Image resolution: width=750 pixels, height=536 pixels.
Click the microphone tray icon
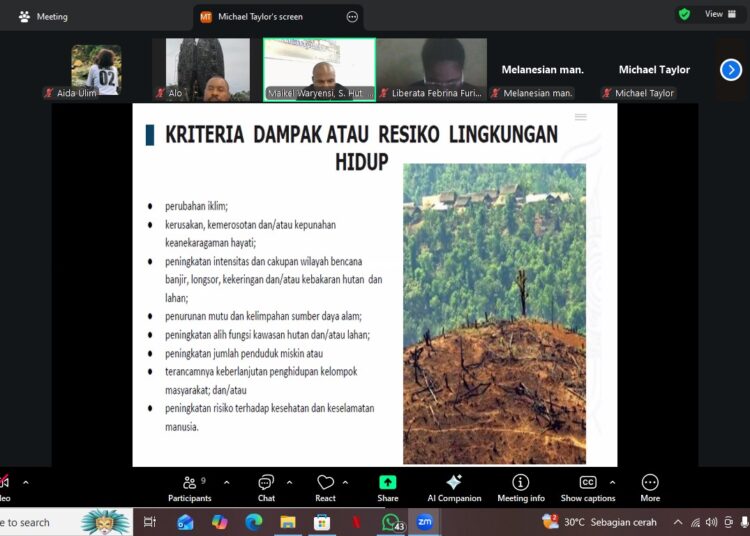(x=745, y=522)
